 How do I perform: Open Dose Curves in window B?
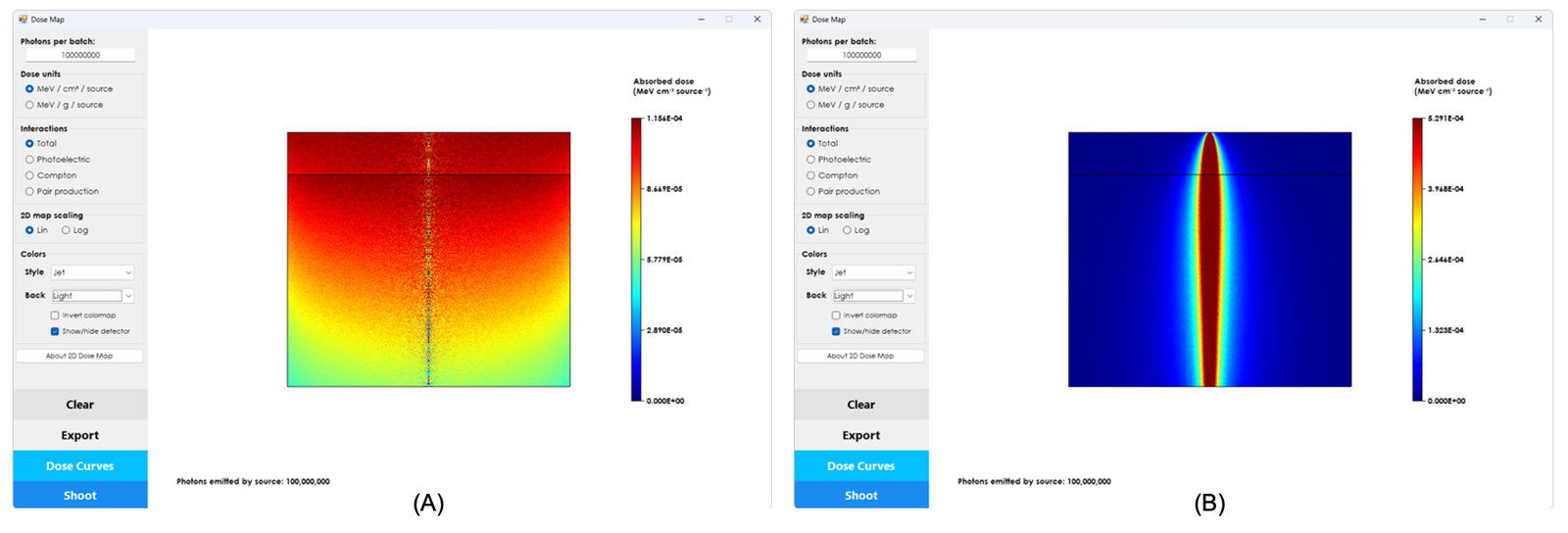coord(861,465)
